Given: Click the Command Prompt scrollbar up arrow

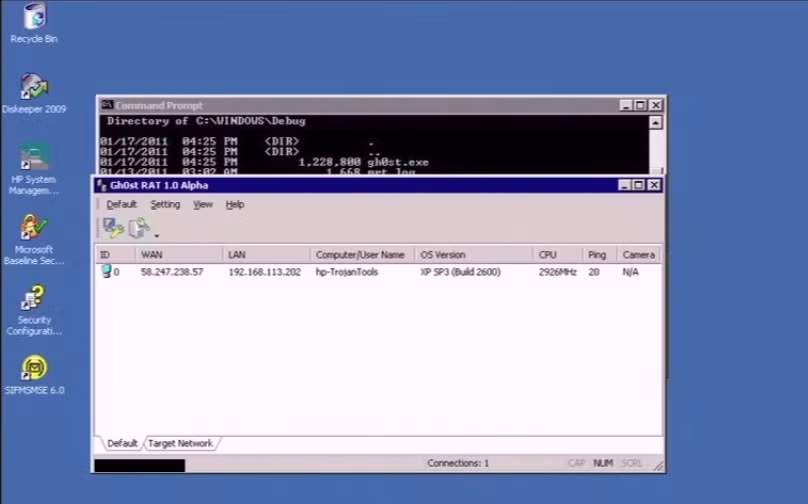Looking at the screenshot, I should pyautogui.click(x=655, y=123).
